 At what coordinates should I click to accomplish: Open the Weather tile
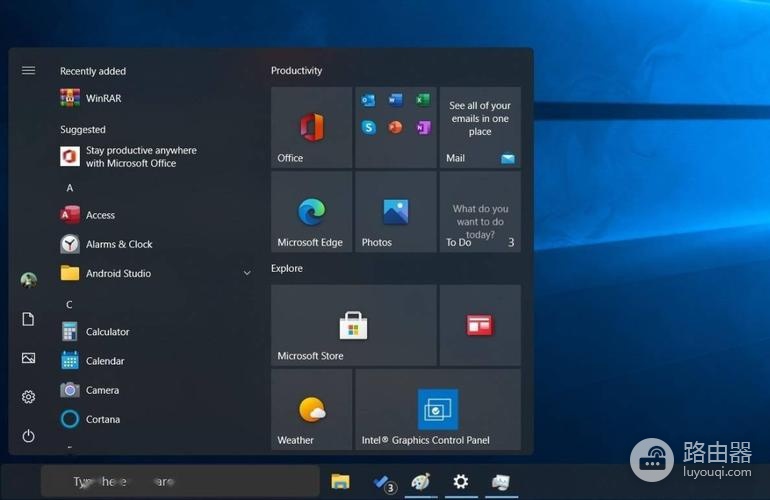311,410
